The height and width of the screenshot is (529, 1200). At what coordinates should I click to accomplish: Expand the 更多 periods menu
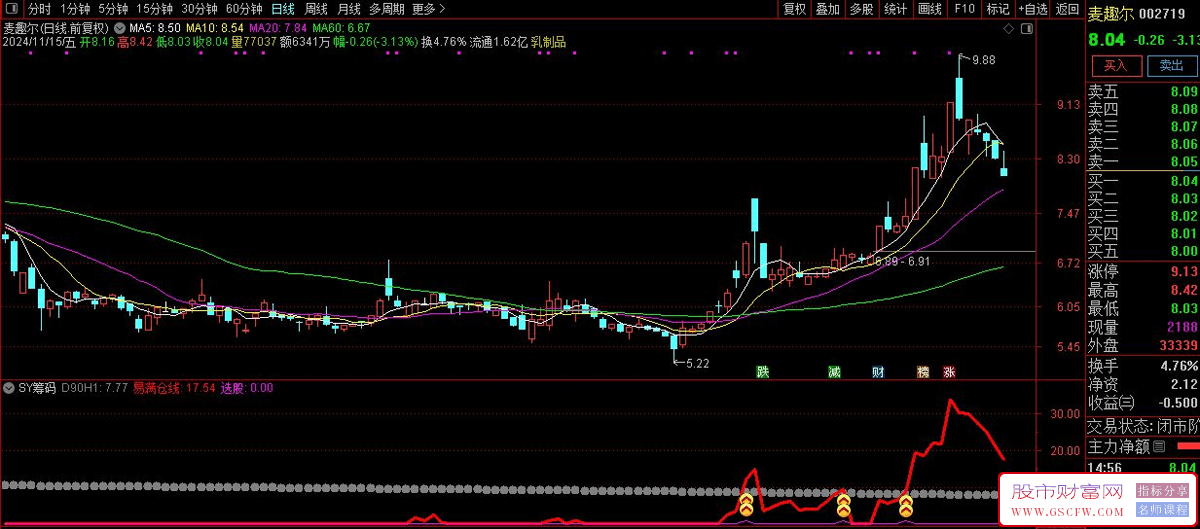428,9
